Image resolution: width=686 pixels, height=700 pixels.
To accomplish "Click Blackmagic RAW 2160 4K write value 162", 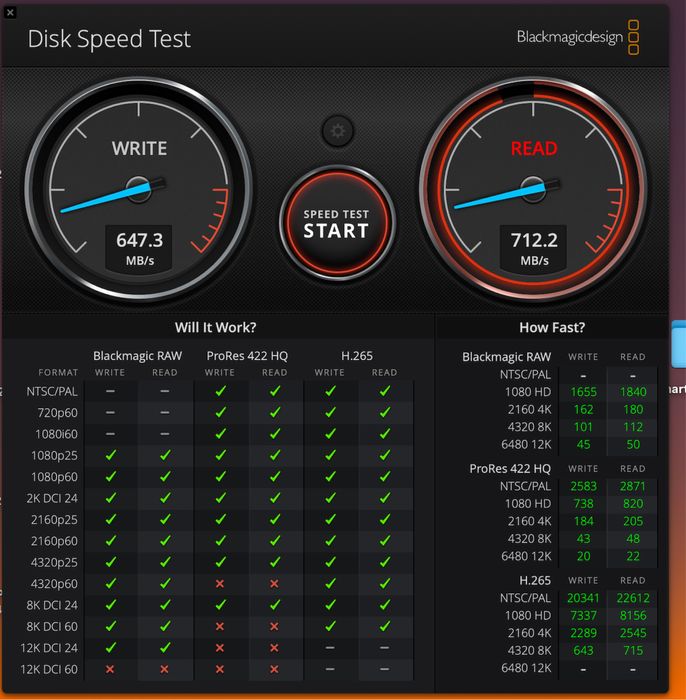I will point(583,409).
